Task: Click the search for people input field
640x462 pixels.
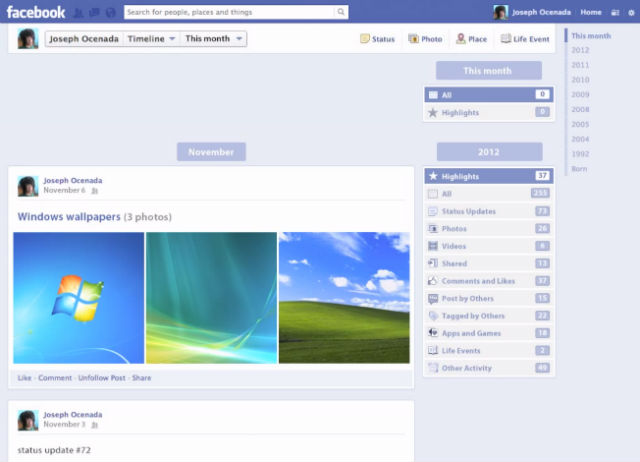Action: coord(230,13)
